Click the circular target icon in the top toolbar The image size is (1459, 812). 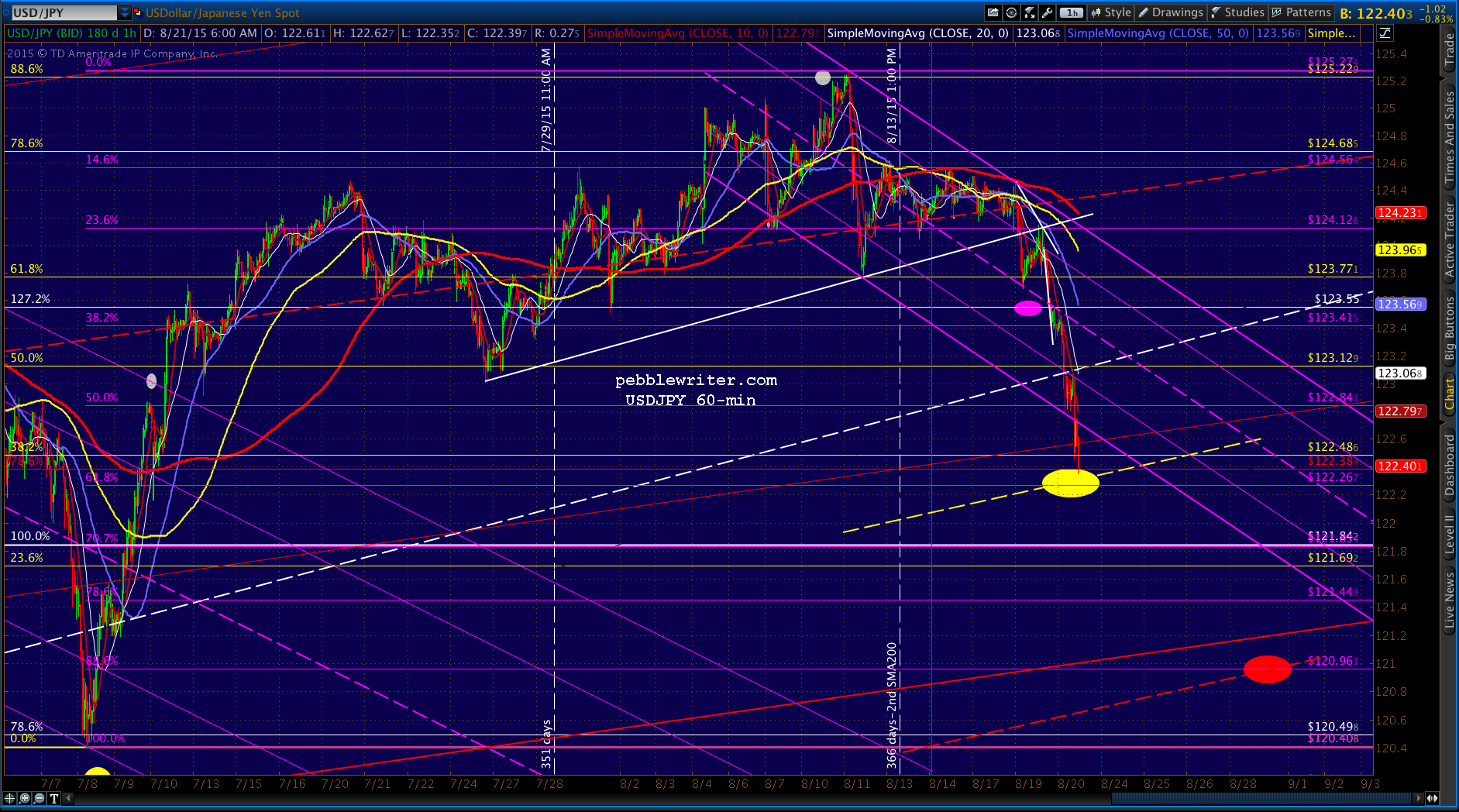pyautogui.click(x=1011, y=12)
